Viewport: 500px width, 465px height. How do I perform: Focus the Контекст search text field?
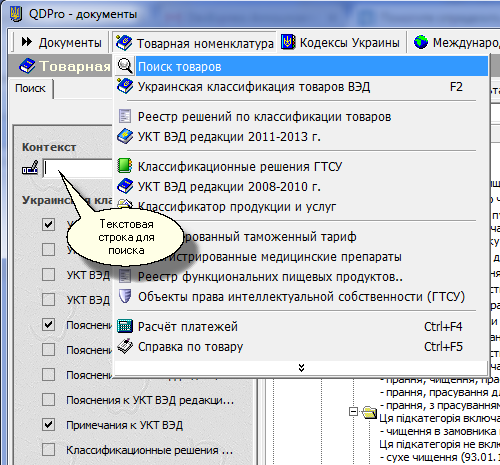coord(78,168)
